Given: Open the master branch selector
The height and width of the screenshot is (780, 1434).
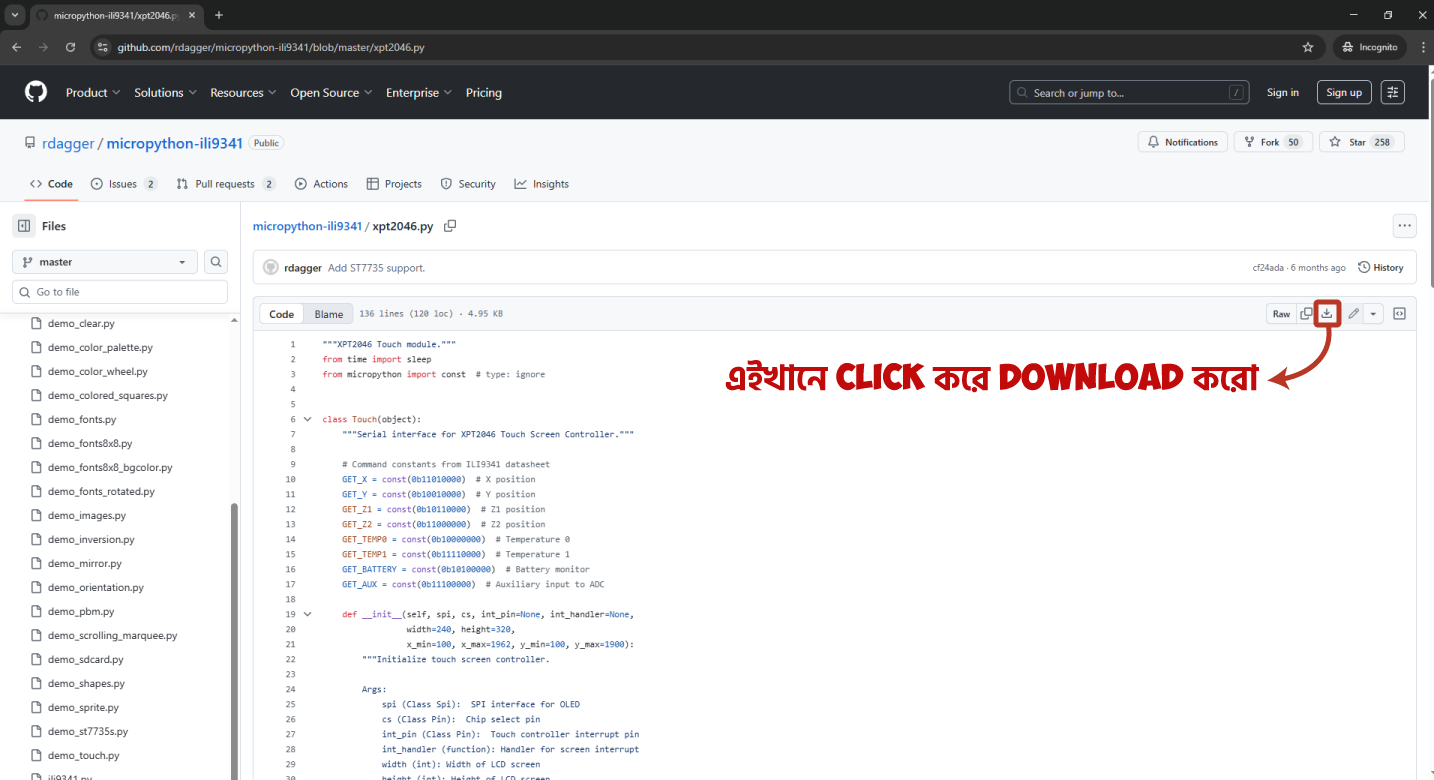Looking at the screenshot, I should 105,262.
